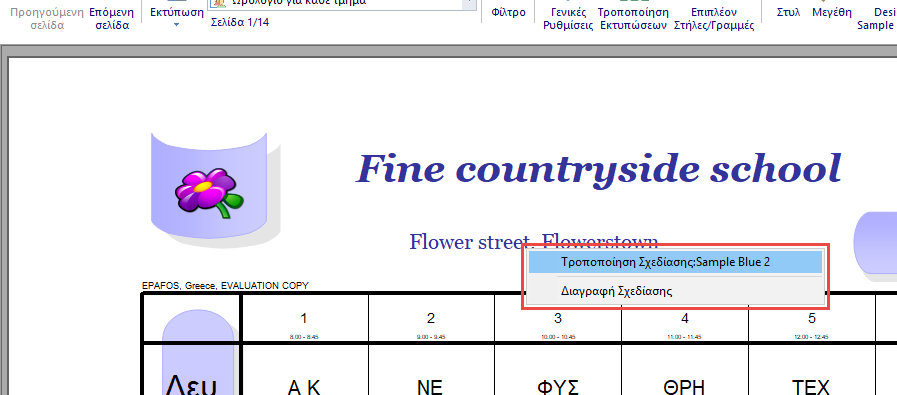The image size is (897, 395).
Task: Select period 1 header cell
Action: pyautogui.click(x=304, y=319)
